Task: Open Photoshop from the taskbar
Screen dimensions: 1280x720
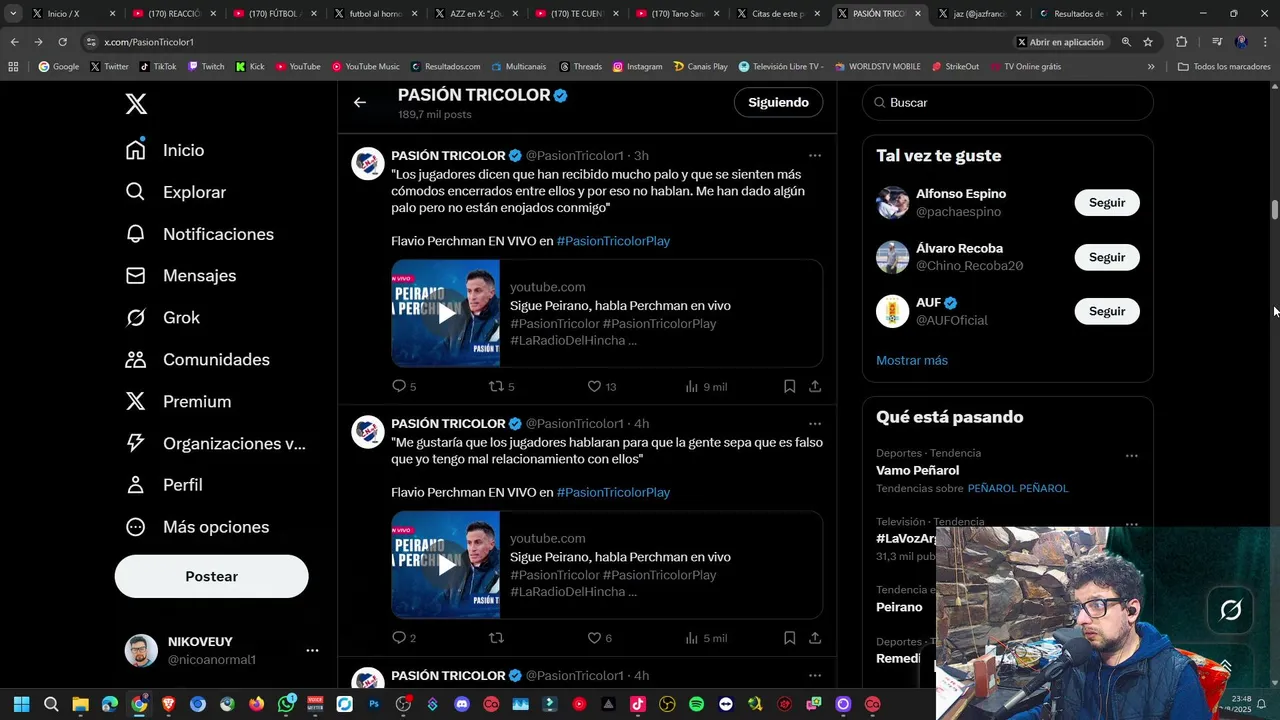Action: [x=374, y=704]
